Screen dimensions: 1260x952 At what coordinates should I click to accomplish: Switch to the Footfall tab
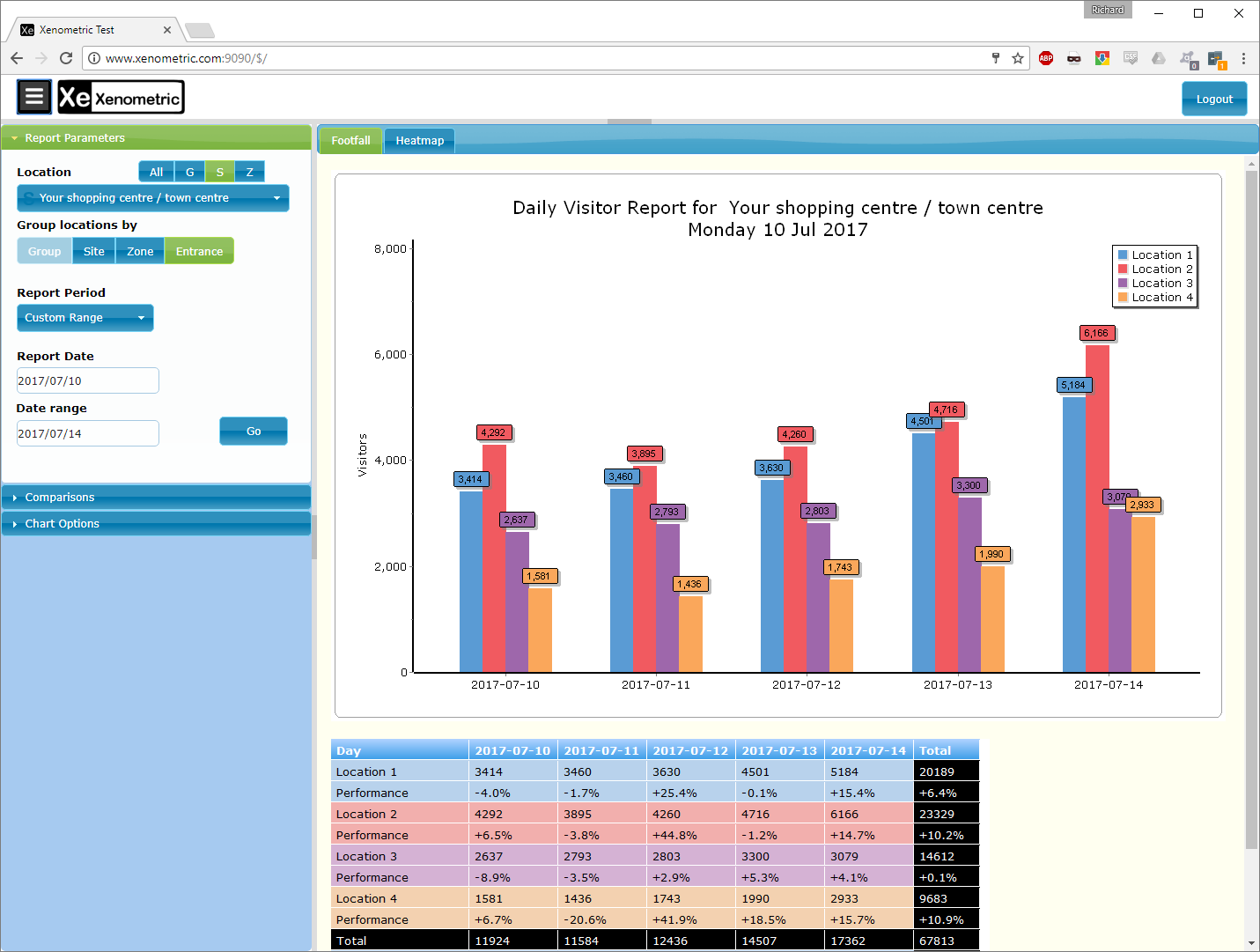pos(350,141)
